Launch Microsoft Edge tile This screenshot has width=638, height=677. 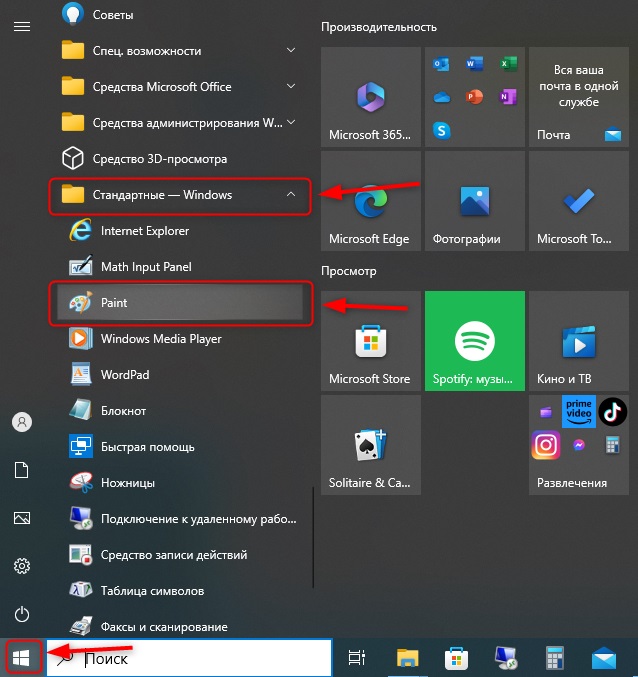click(371, 201)
